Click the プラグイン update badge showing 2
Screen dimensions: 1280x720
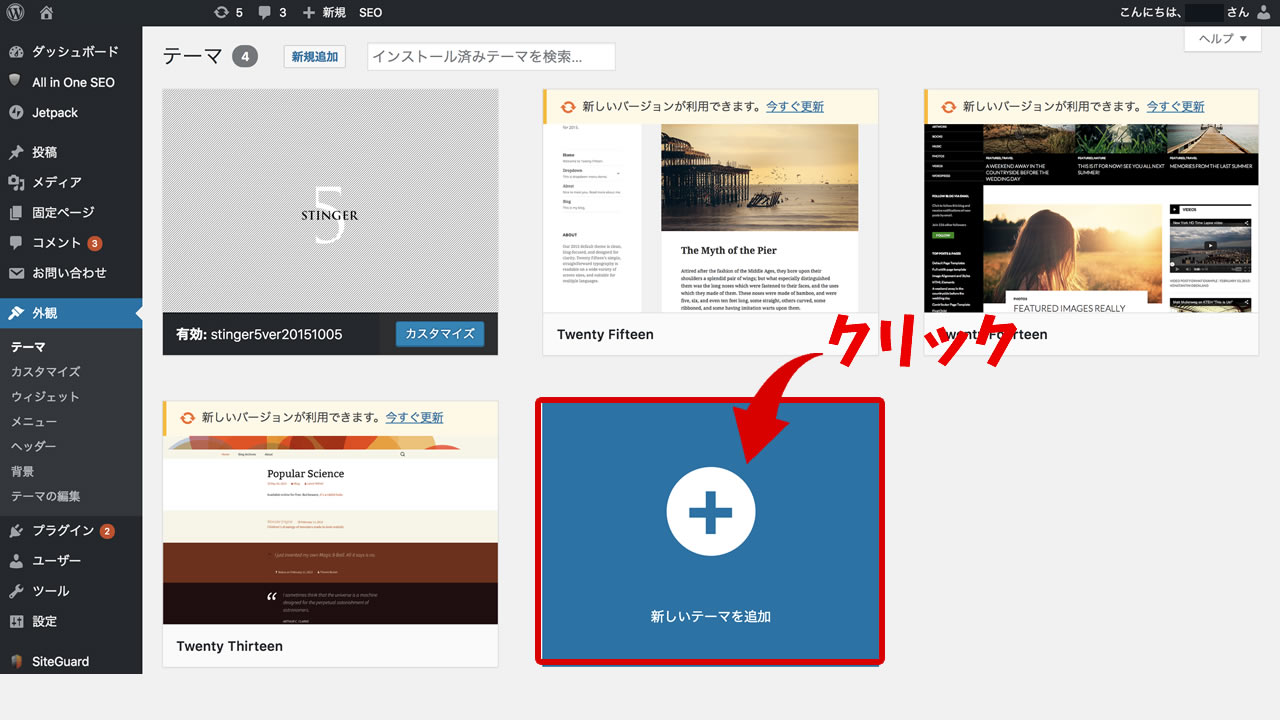click(x=107, y=531)
